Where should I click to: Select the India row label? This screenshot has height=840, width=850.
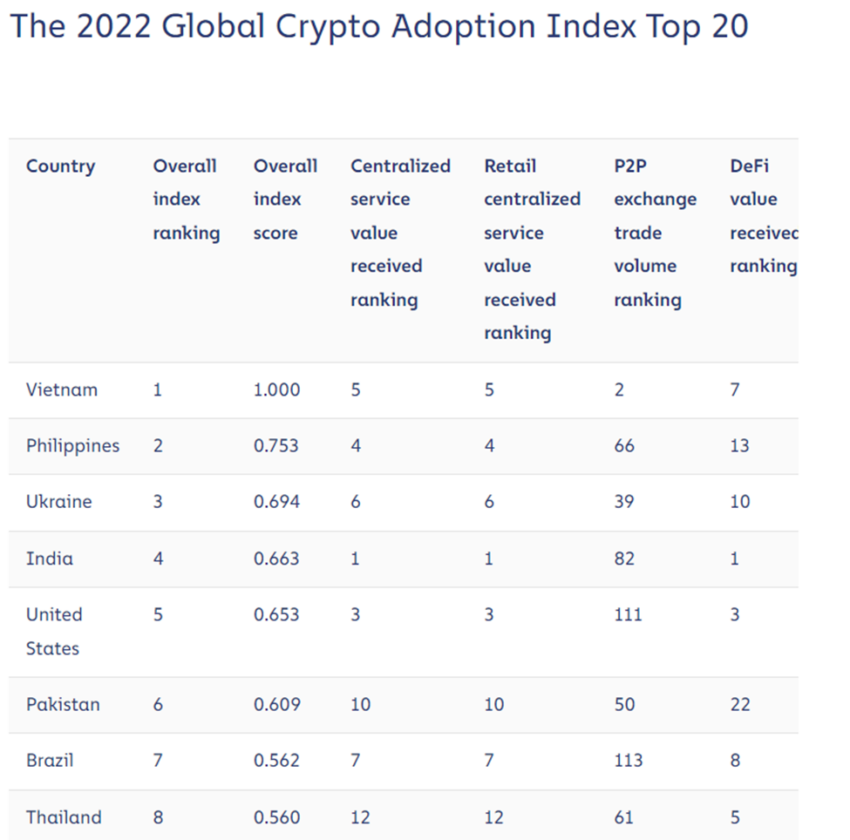click(x=49, y=559)
